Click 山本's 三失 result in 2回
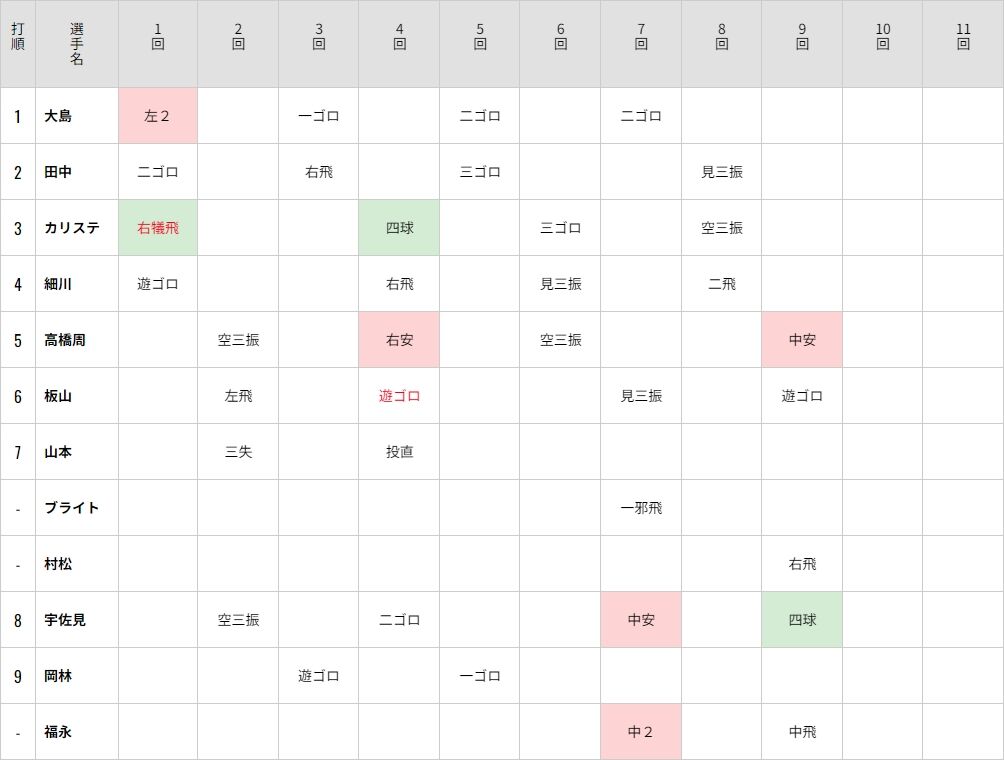Viewport: 1004px width, 760px height. coord(238,452)
